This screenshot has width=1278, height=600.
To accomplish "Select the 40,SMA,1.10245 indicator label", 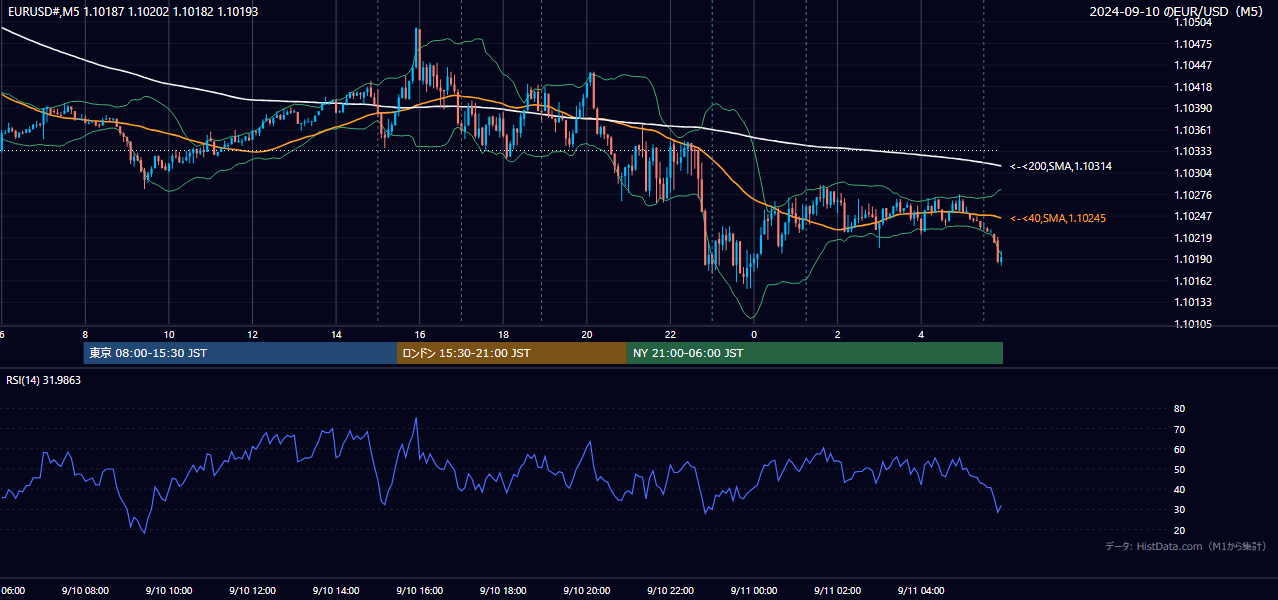I will click(x=1058, y=218).
